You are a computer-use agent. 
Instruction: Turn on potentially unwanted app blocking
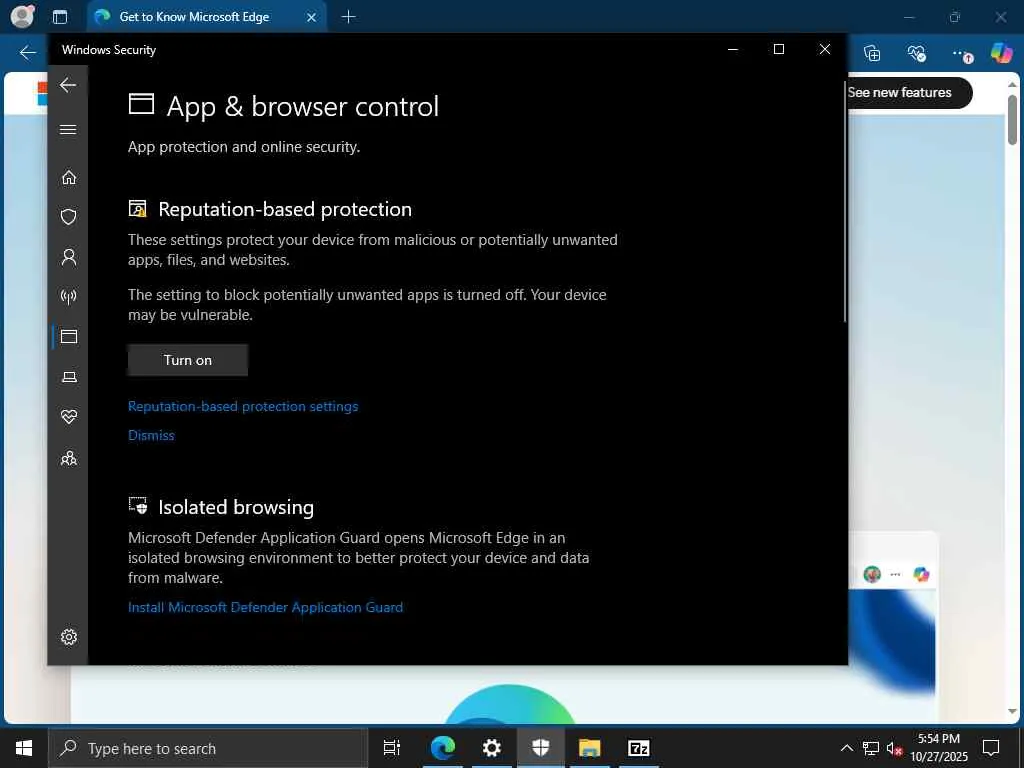[x=187, y=360]
